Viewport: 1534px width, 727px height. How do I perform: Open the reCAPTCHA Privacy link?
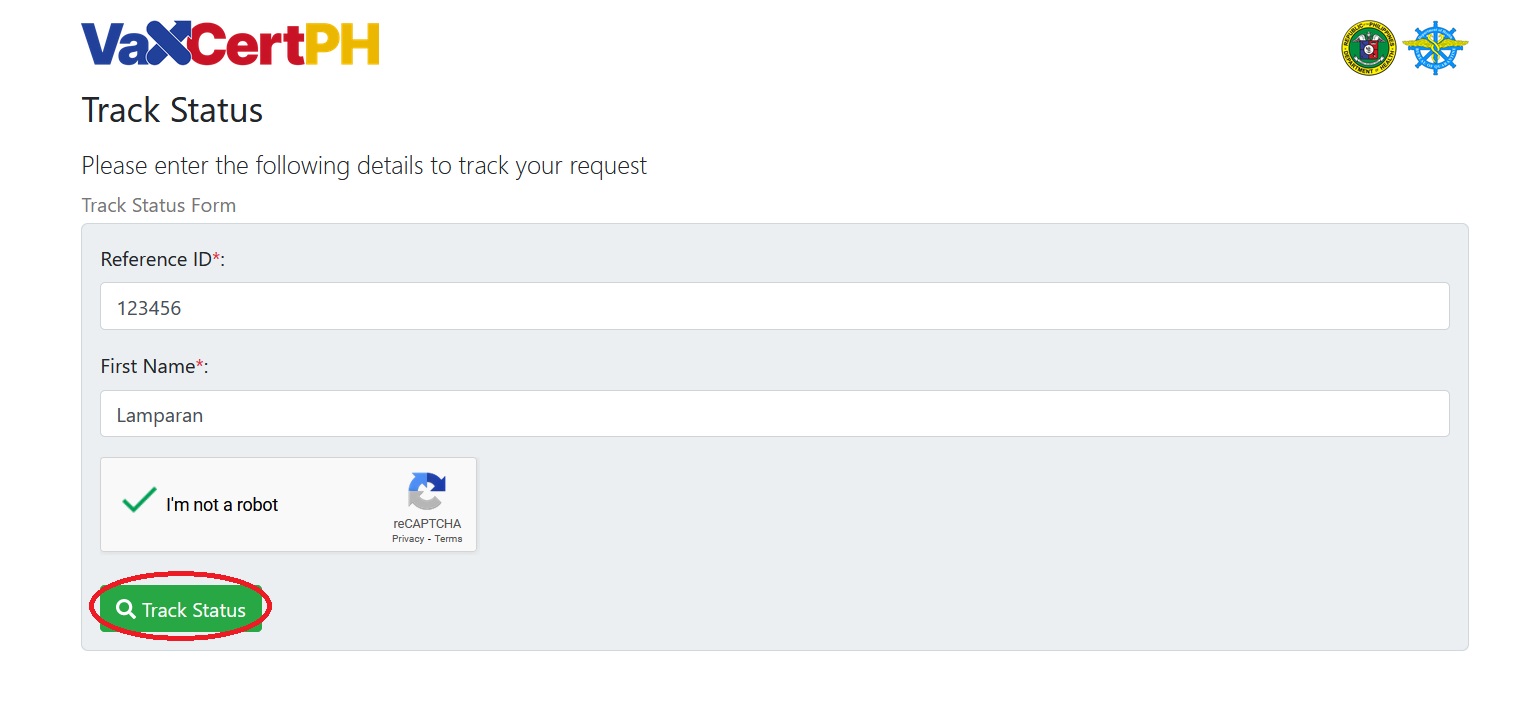[407, 539]
